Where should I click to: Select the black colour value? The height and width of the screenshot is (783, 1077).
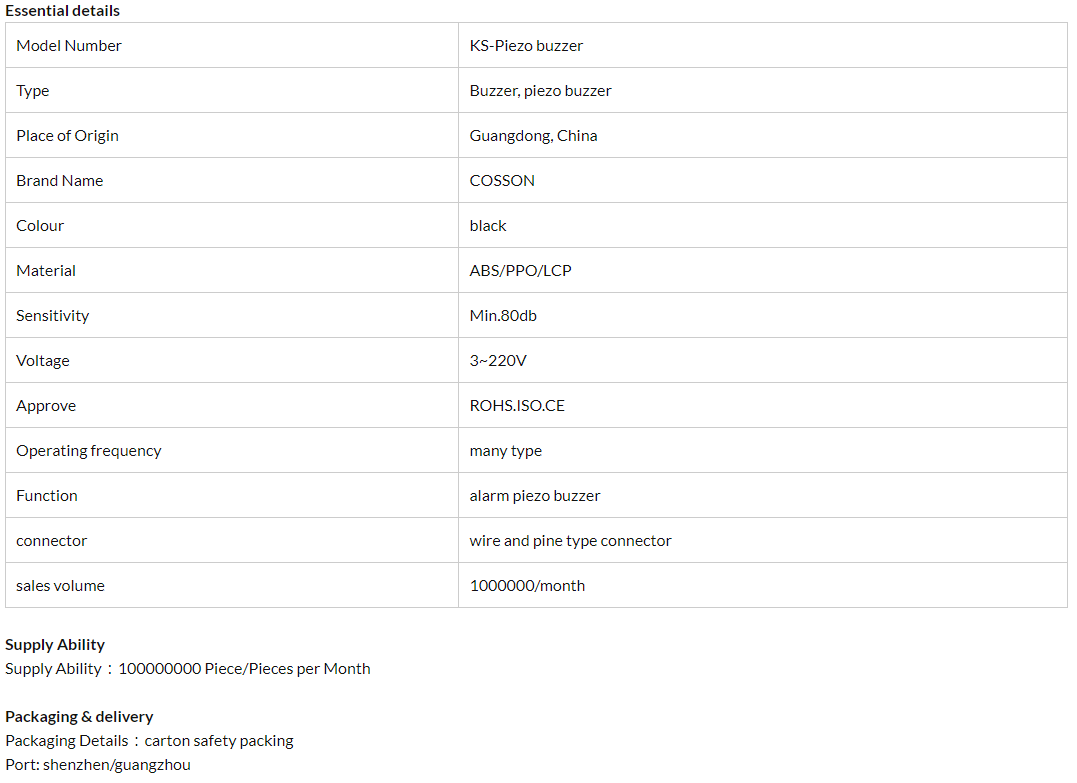(x=488, y=226)
